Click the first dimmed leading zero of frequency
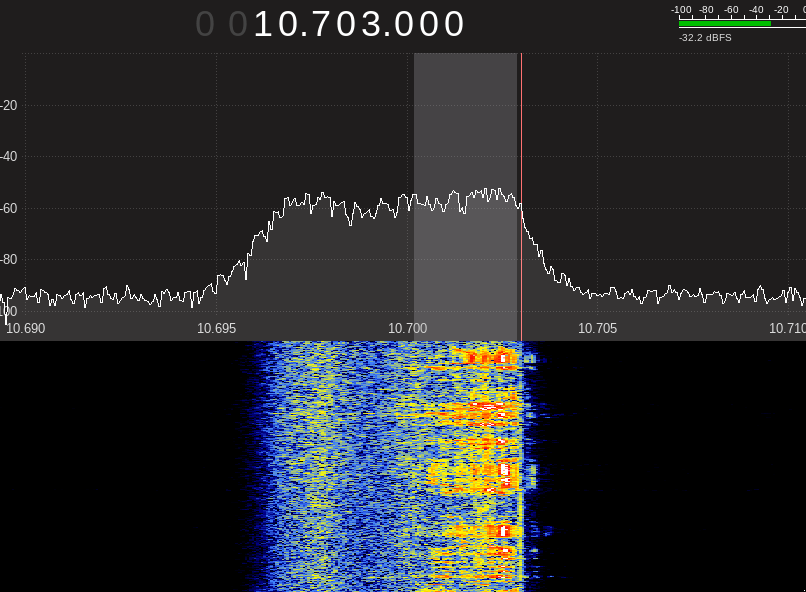The height and width of the screenshot is (592, 806). [205, 24]
